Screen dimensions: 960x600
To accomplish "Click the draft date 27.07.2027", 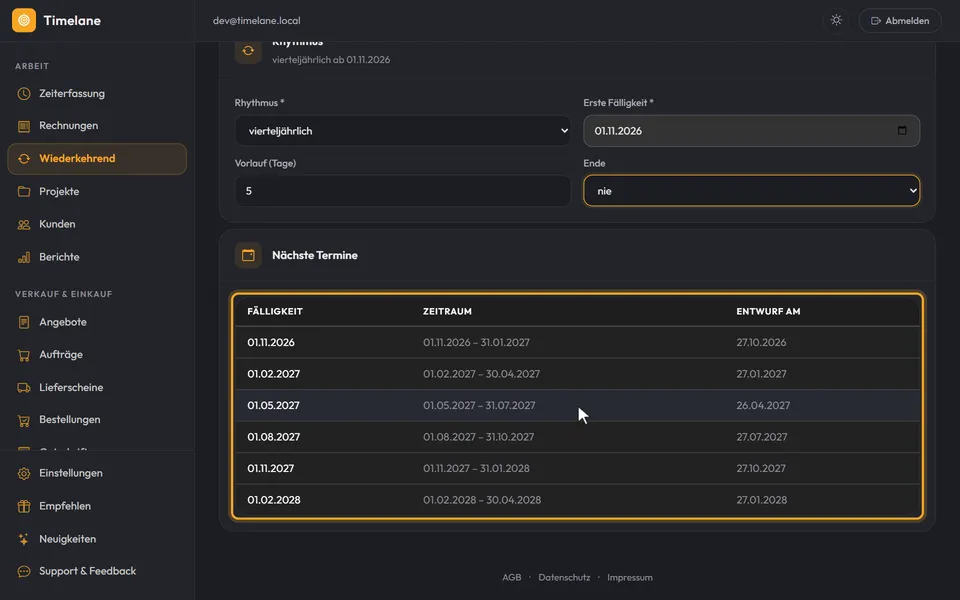I will click(762, 437).
